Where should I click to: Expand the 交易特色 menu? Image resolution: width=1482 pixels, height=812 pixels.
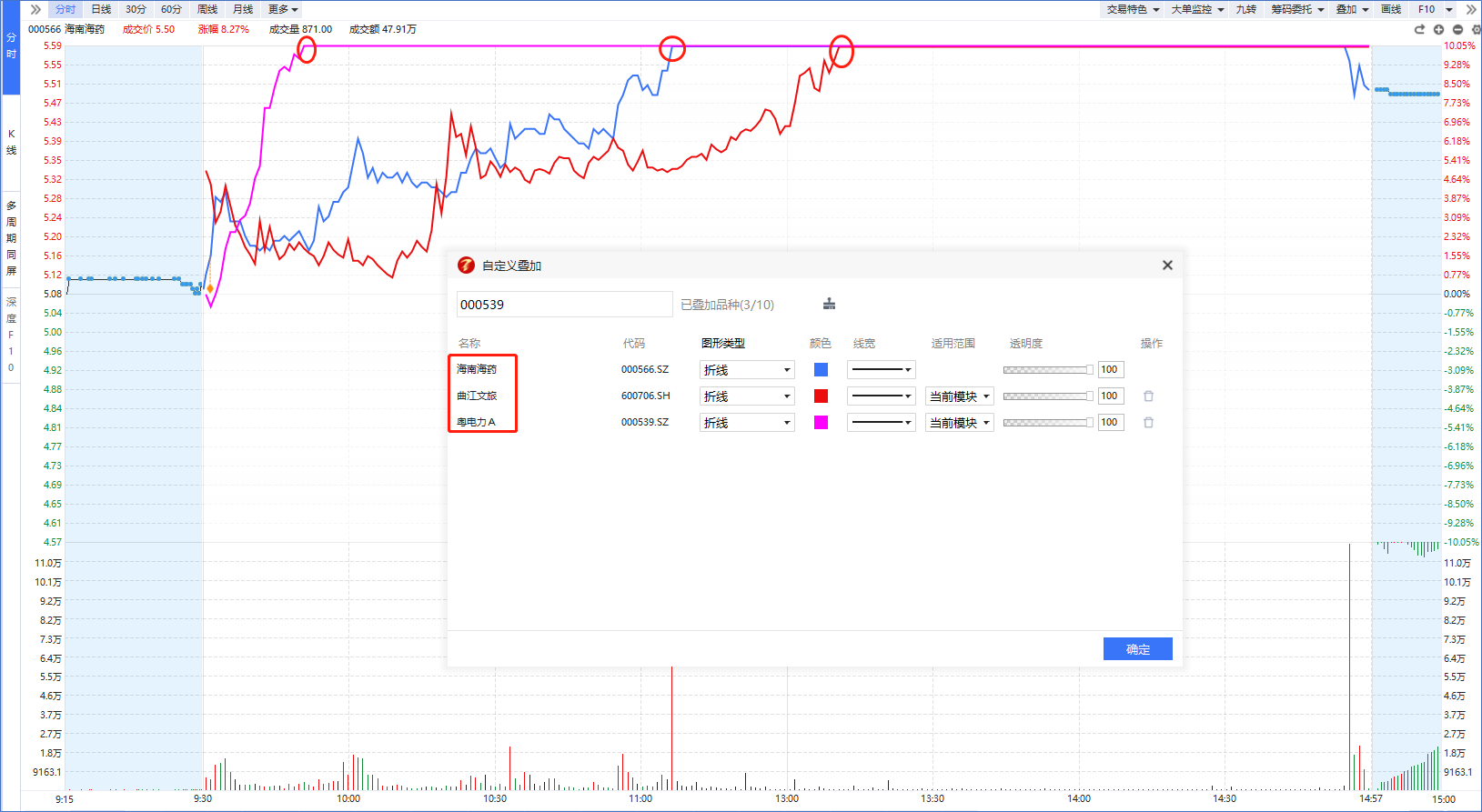click(1133, 9)
